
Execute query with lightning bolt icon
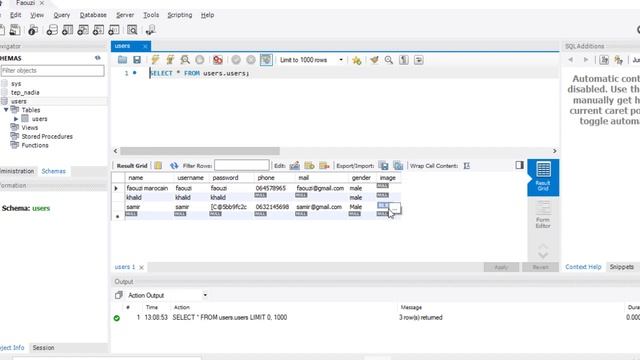(x=155, y=60)
